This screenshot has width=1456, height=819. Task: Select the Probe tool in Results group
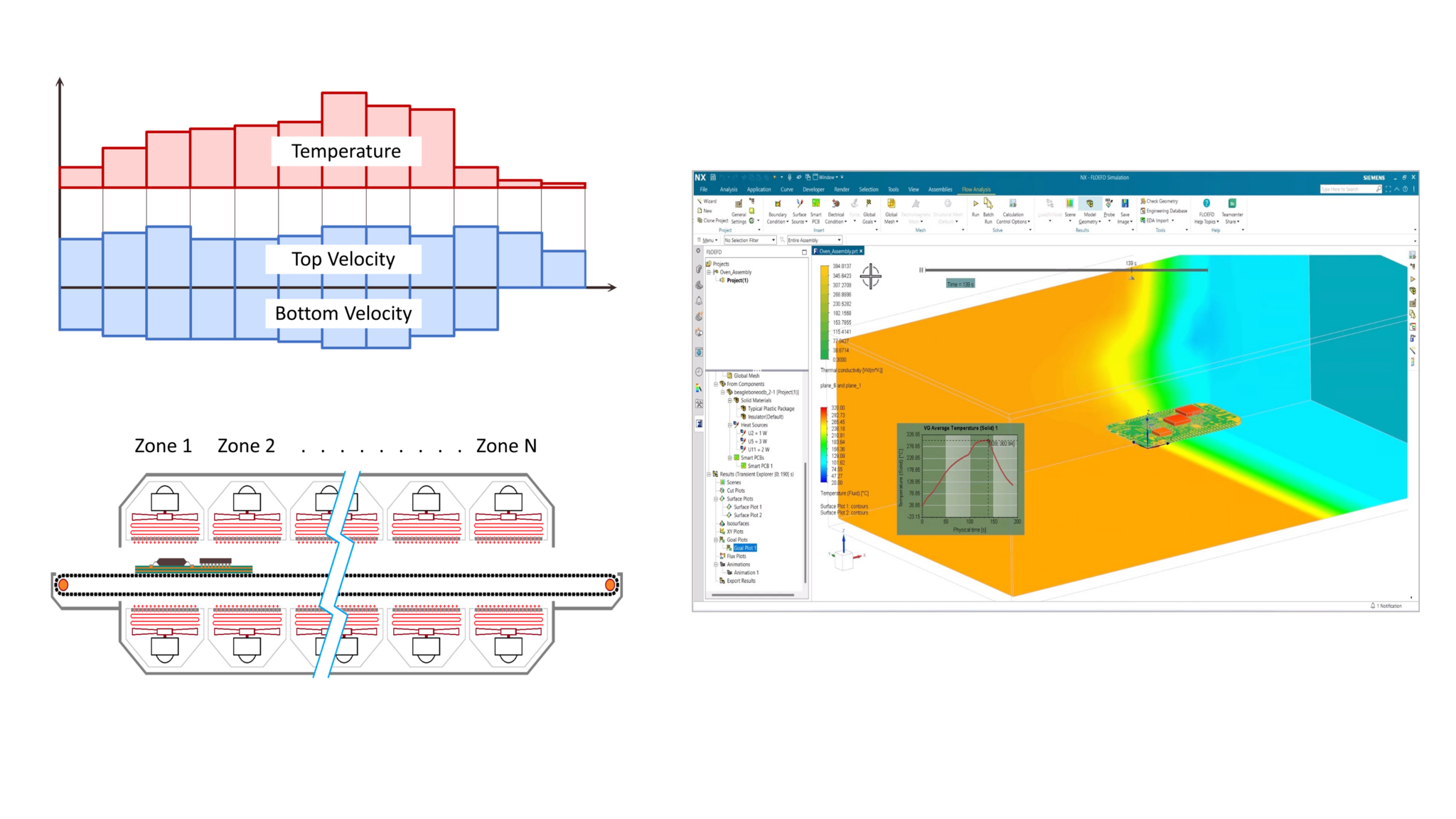(x=1109, y=204)
